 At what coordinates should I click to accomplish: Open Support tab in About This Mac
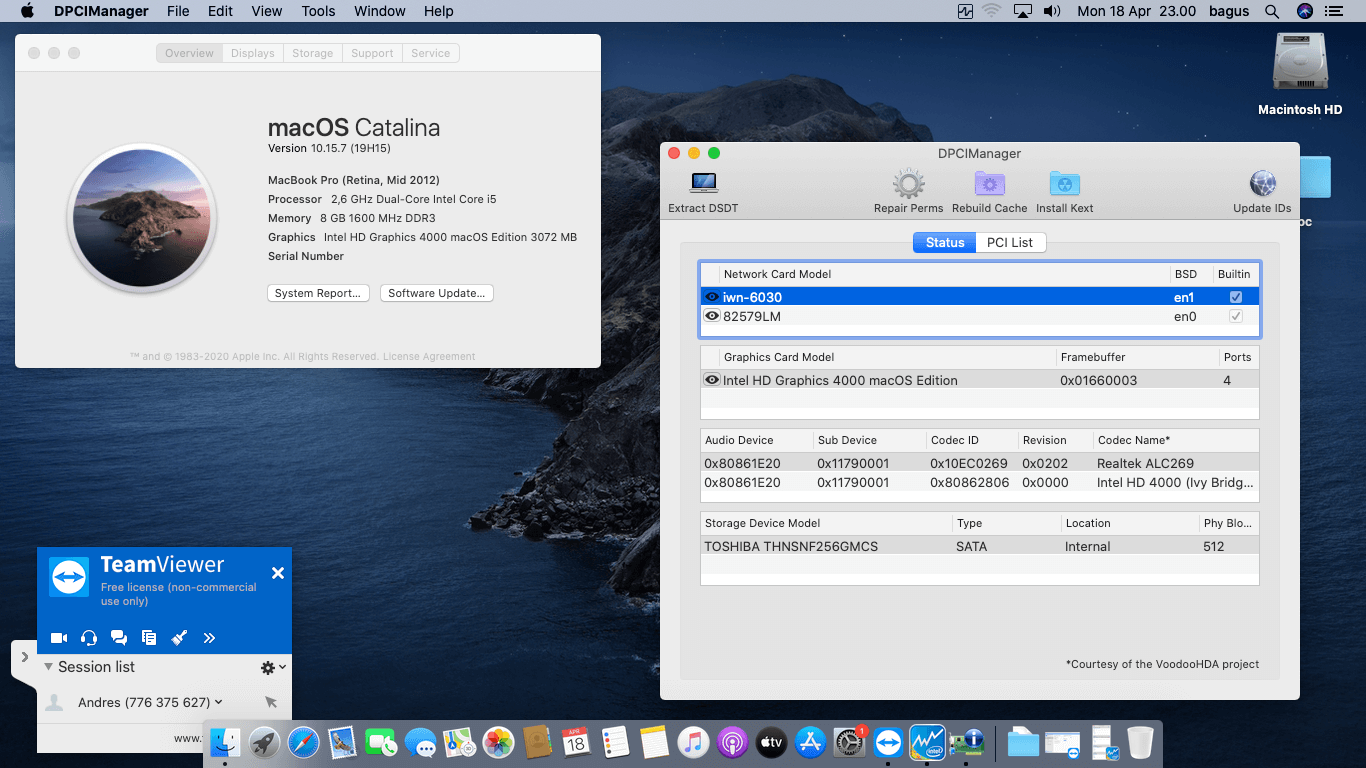click(372, 53)
